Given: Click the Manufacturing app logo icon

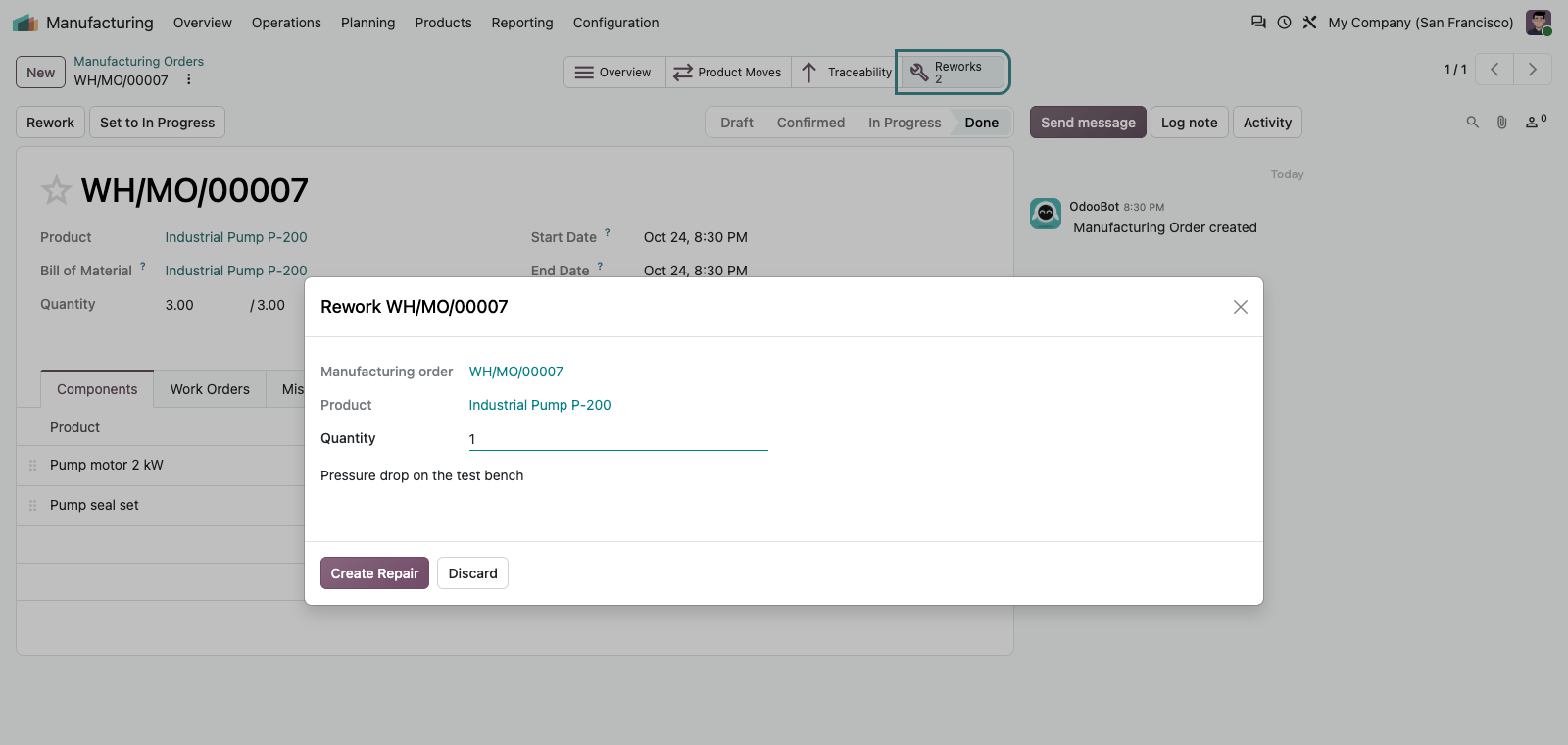Looking at the screenshot, I should (x=25, y=23).
